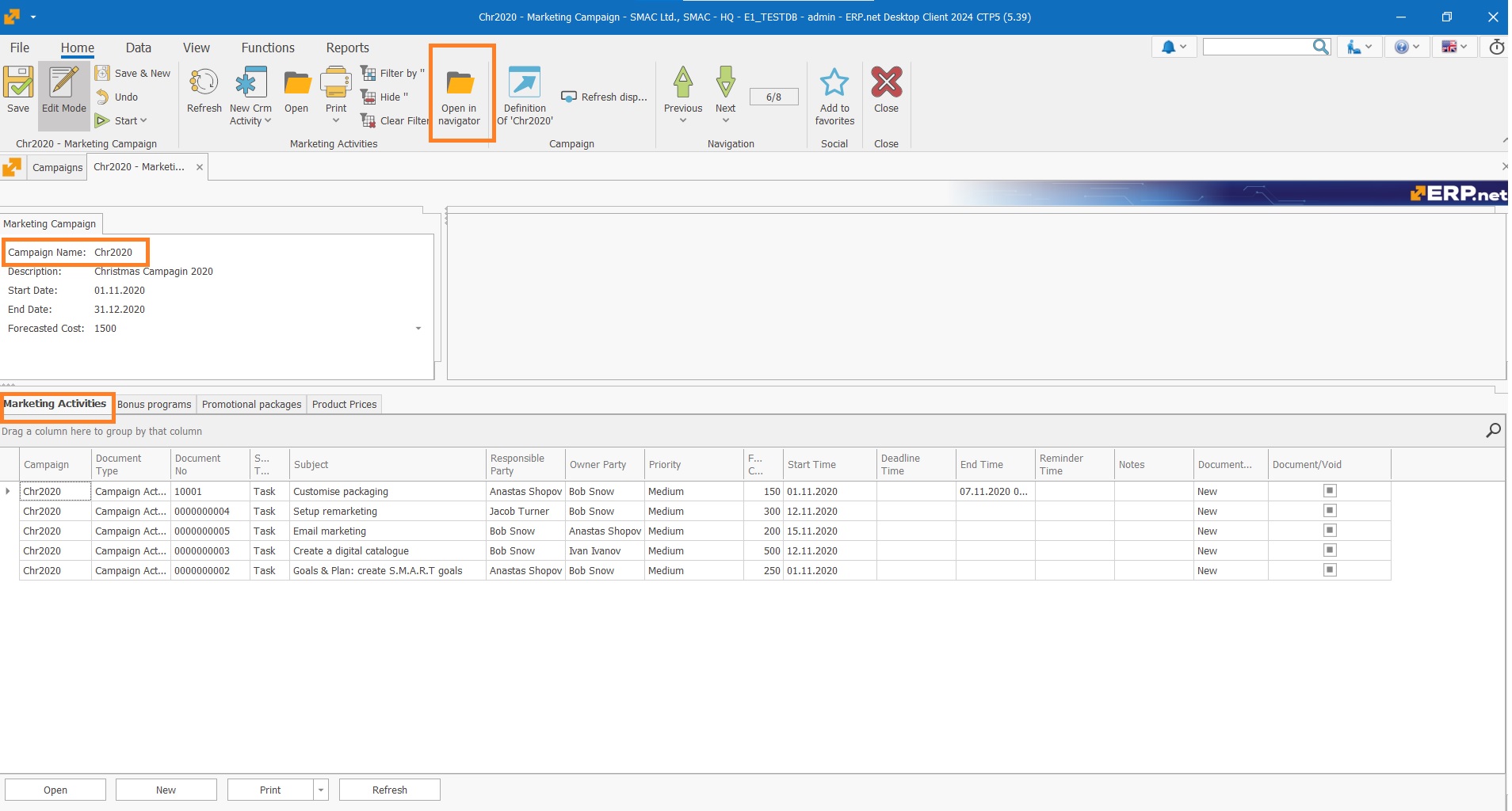This screenshot has width=1512, height=811.
Task: Sort by Start Time column header
Action: [830, 464]
